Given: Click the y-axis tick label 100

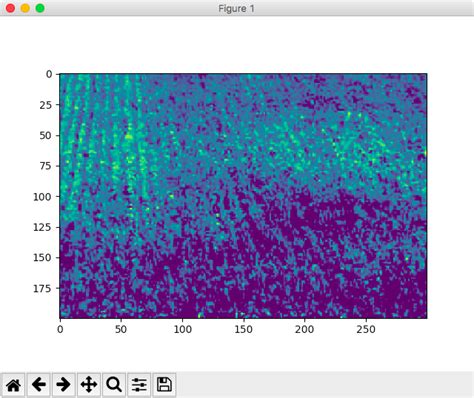Looking at the screenshot, I should 42,197.
